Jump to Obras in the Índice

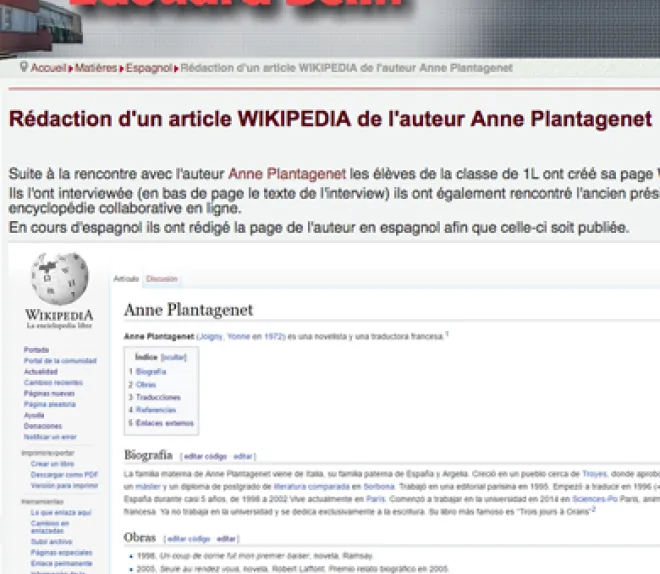coord(146,385)
